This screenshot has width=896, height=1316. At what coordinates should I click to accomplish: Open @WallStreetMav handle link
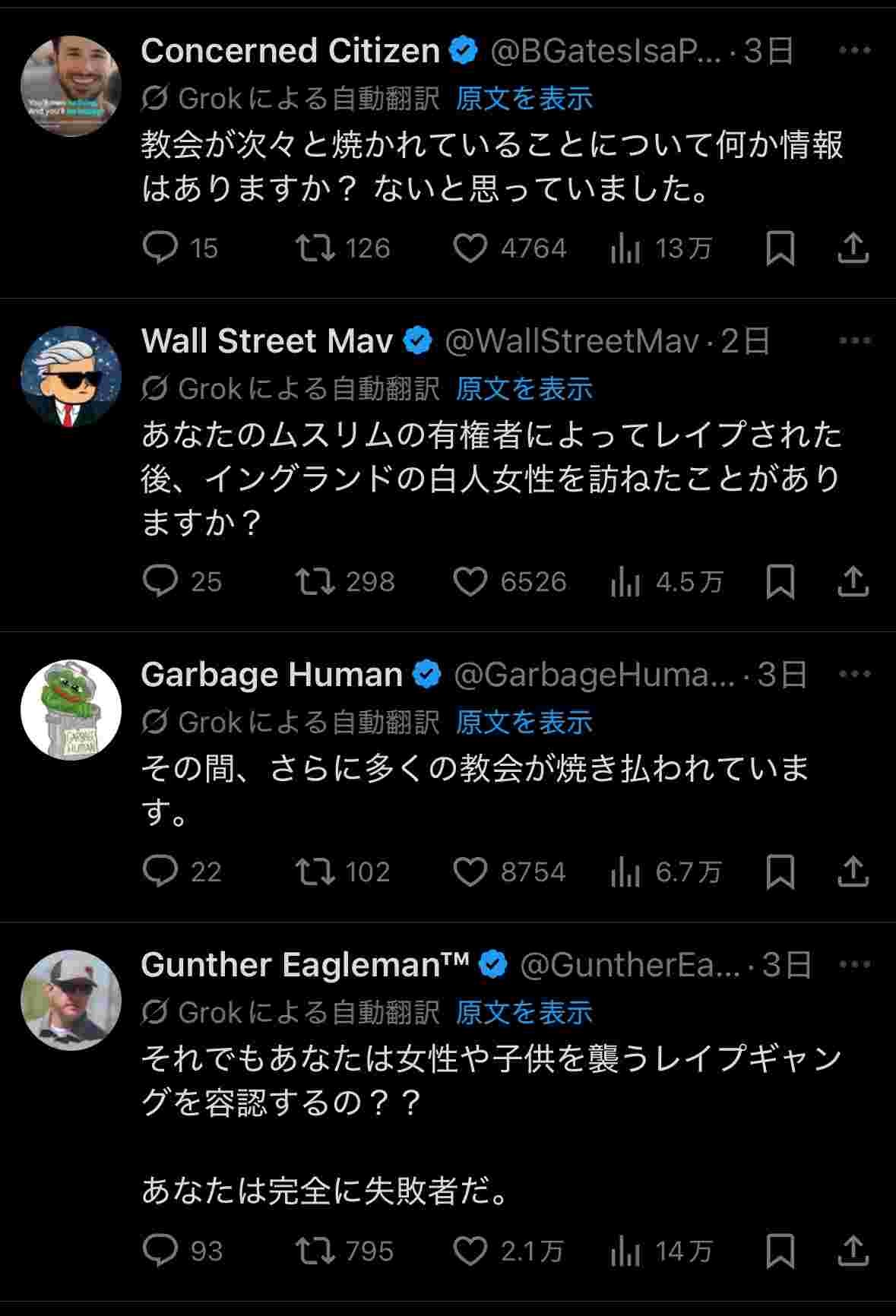point(571,341)
